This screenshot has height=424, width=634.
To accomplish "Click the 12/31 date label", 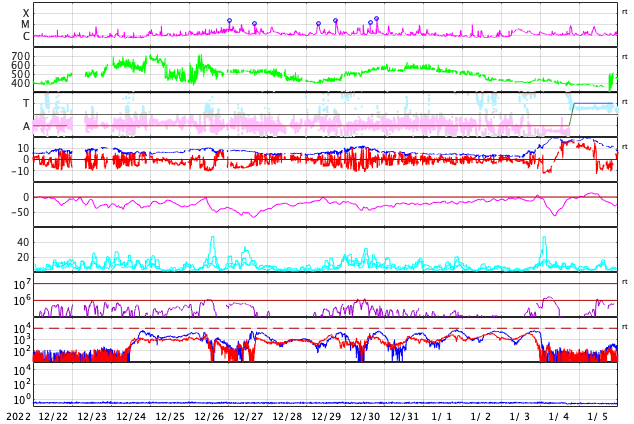I will [404, 417].
